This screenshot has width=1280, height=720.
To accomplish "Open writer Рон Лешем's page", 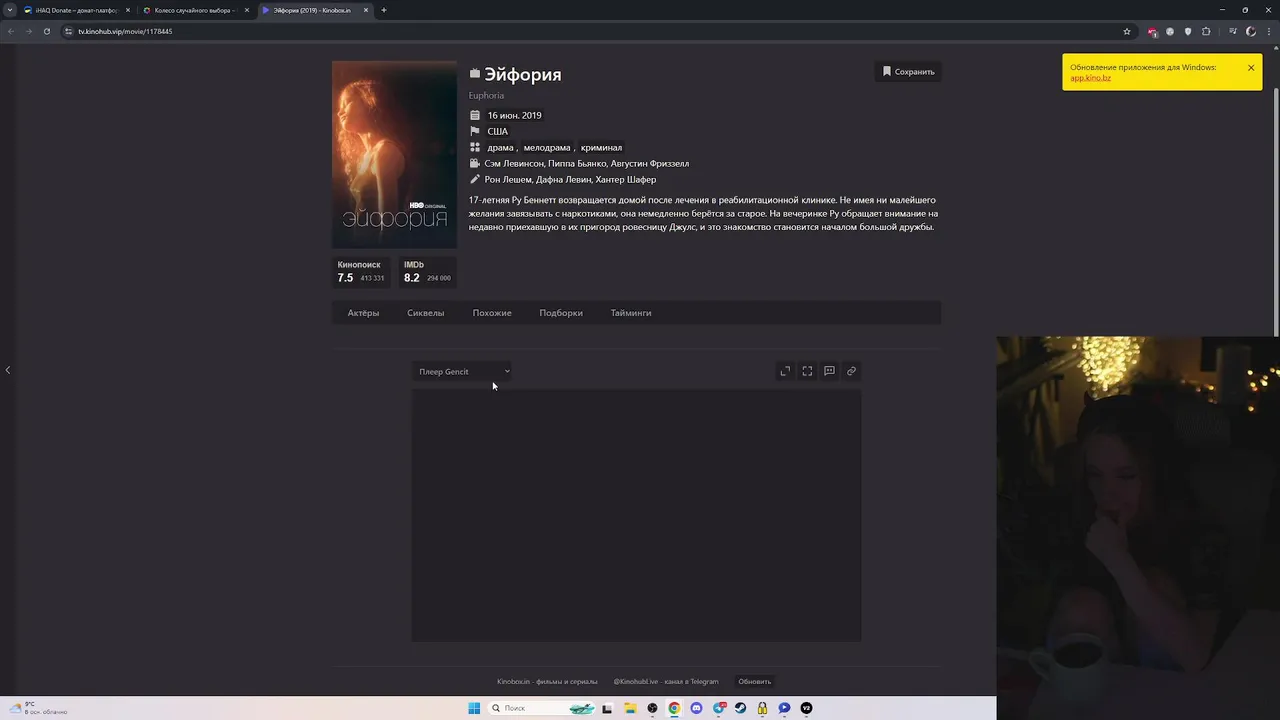I will pyautogui.click(x=508, y=179).
